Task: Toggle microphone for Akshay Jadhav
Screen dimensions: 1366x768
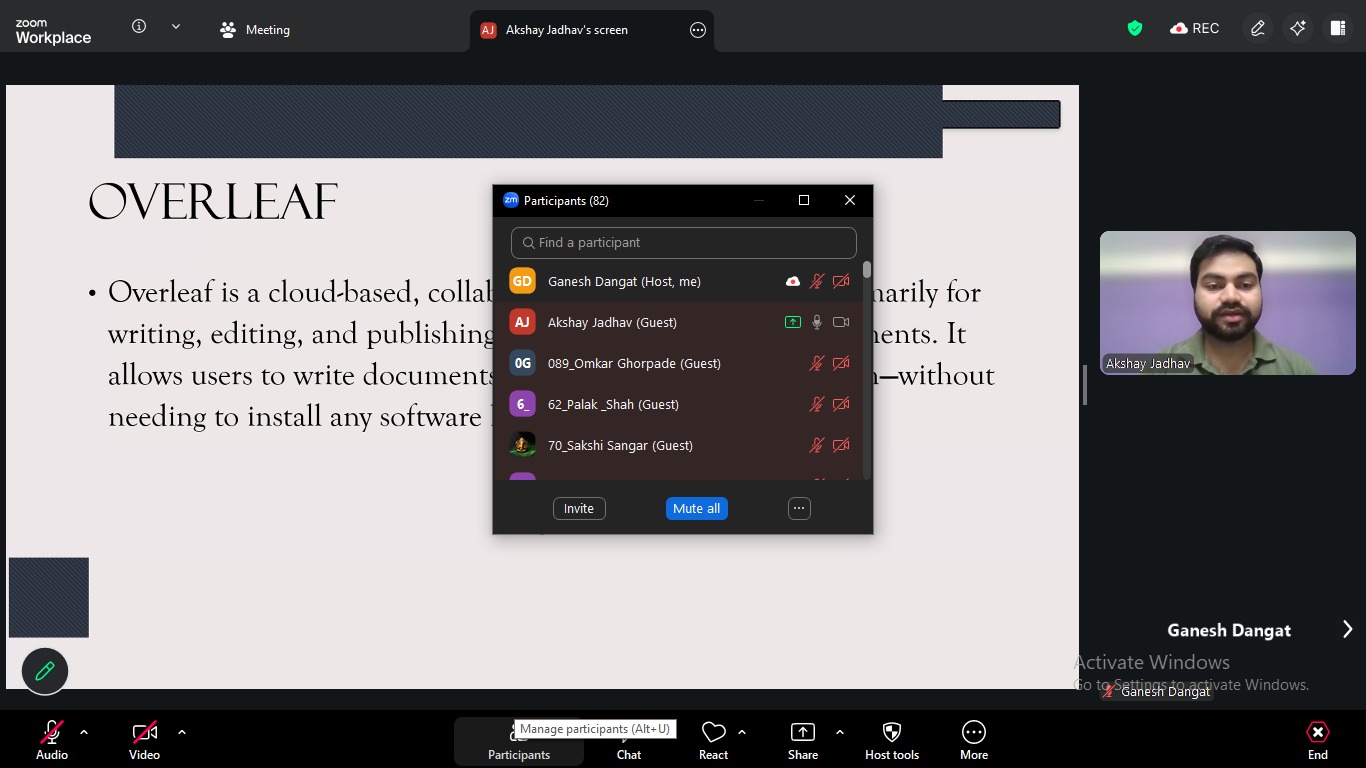Action: (817, 322)
